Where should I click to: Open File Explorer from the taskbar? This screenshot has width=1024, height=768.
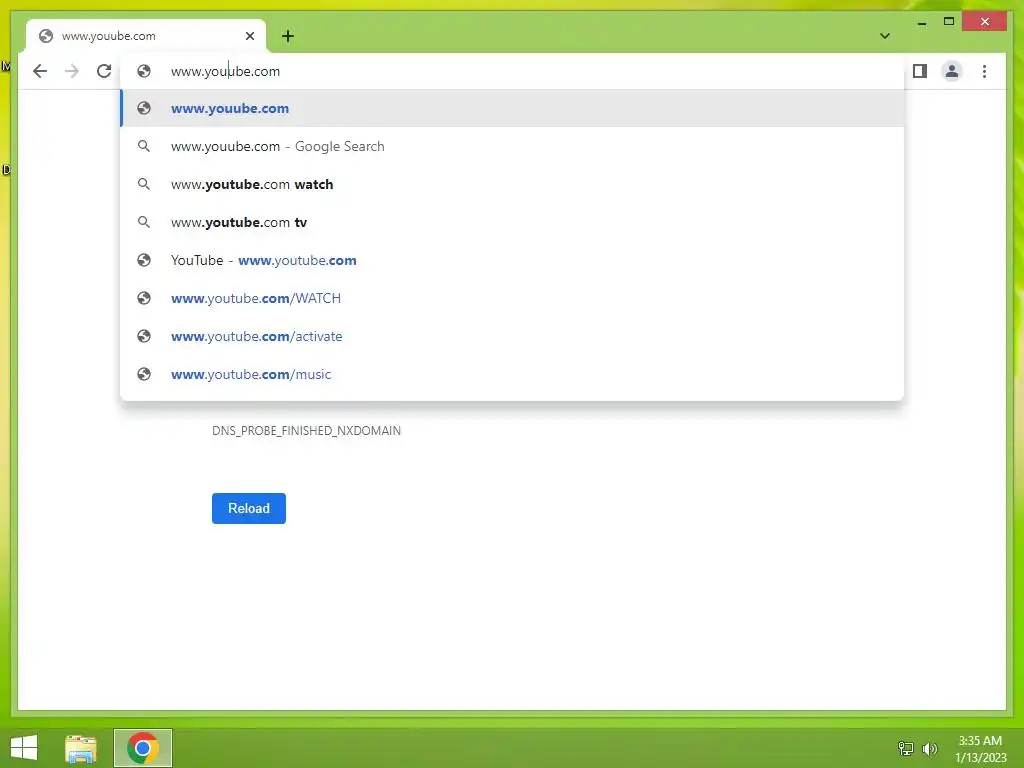[x=81, y=748]
